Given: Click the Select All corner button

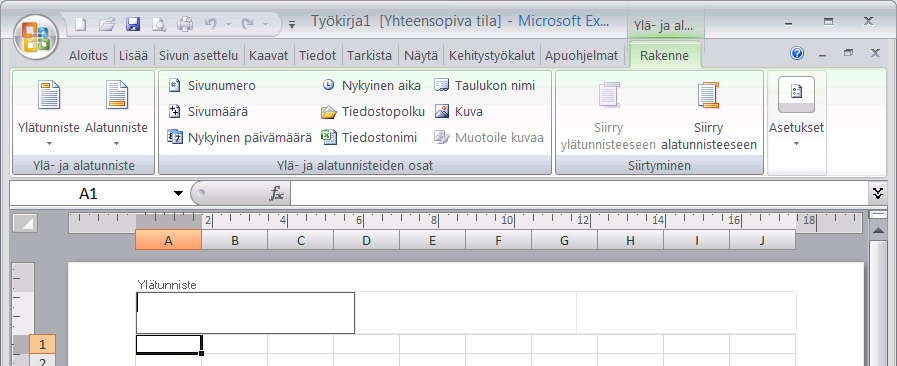Looking at the screenshot, I should [x=24, y=222].
